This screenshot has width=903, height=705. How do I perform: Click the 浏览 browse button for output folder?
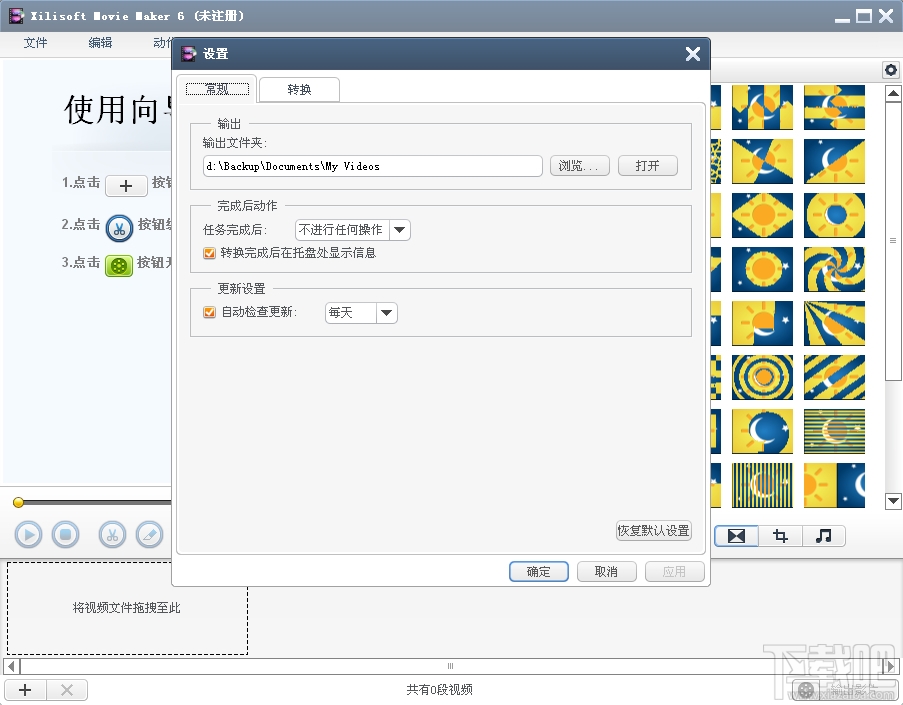[579, 166]
